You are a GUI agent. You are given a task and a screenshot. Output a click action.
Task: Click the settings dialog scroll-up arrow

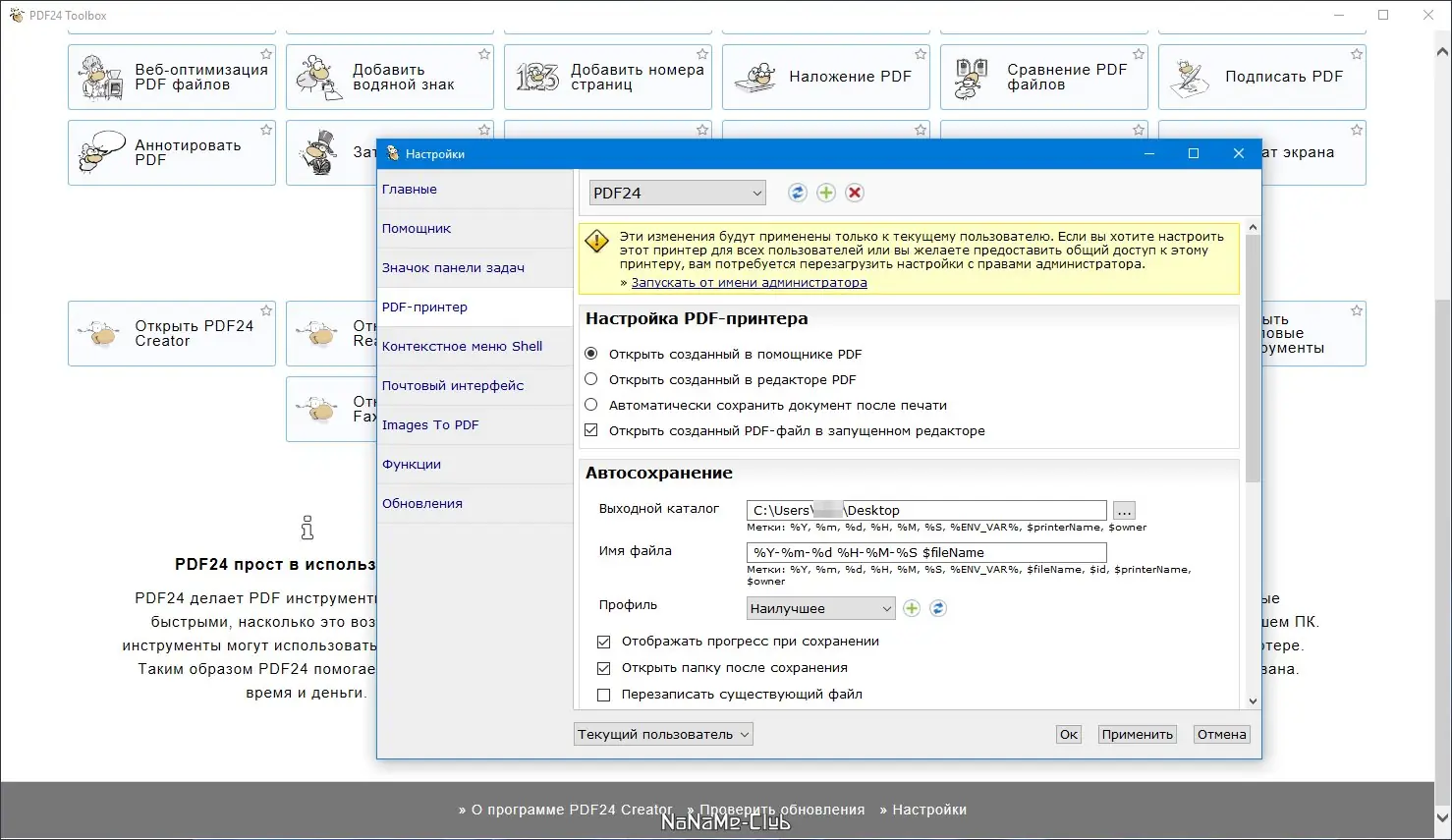[x=1253, y=228]
